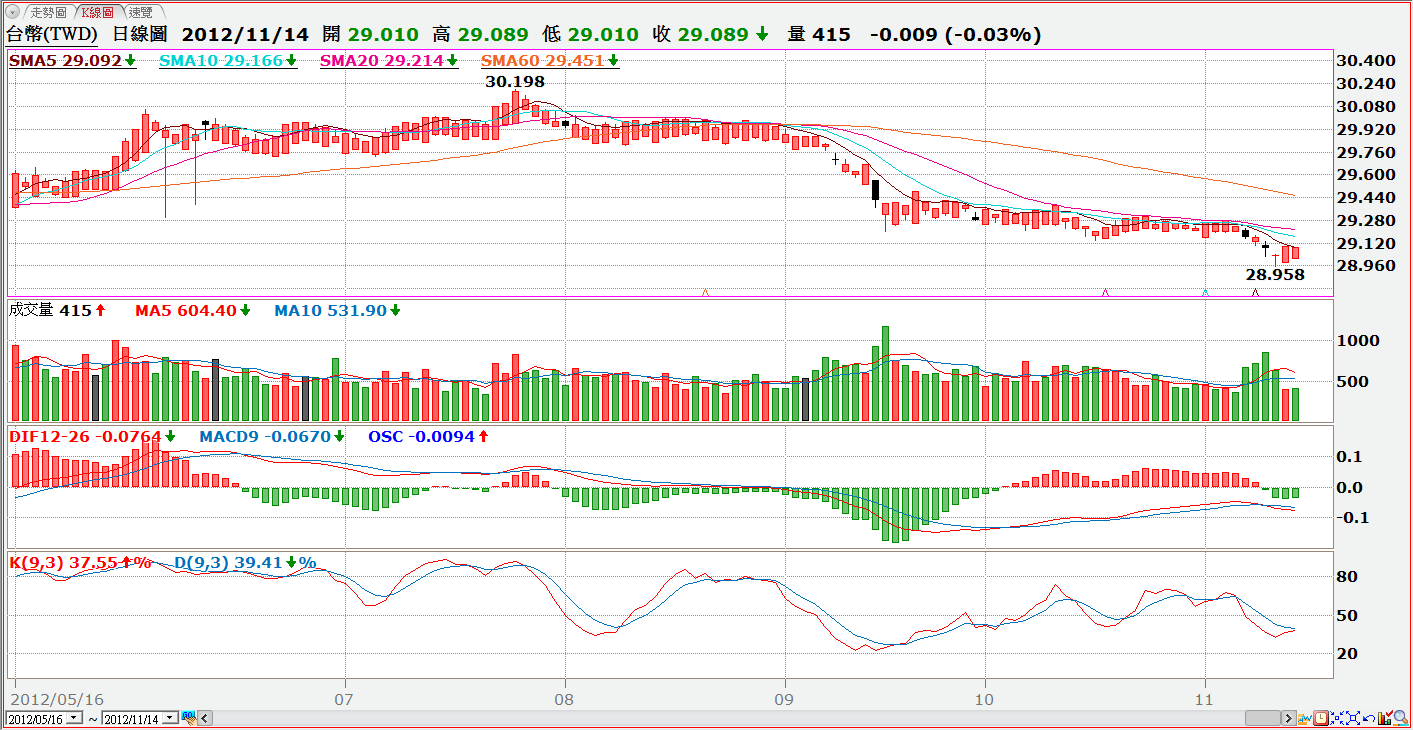Click the SMA5 29.092 indicator label
The height and width of the screenshot is (730, 1413).
(72, 61)
